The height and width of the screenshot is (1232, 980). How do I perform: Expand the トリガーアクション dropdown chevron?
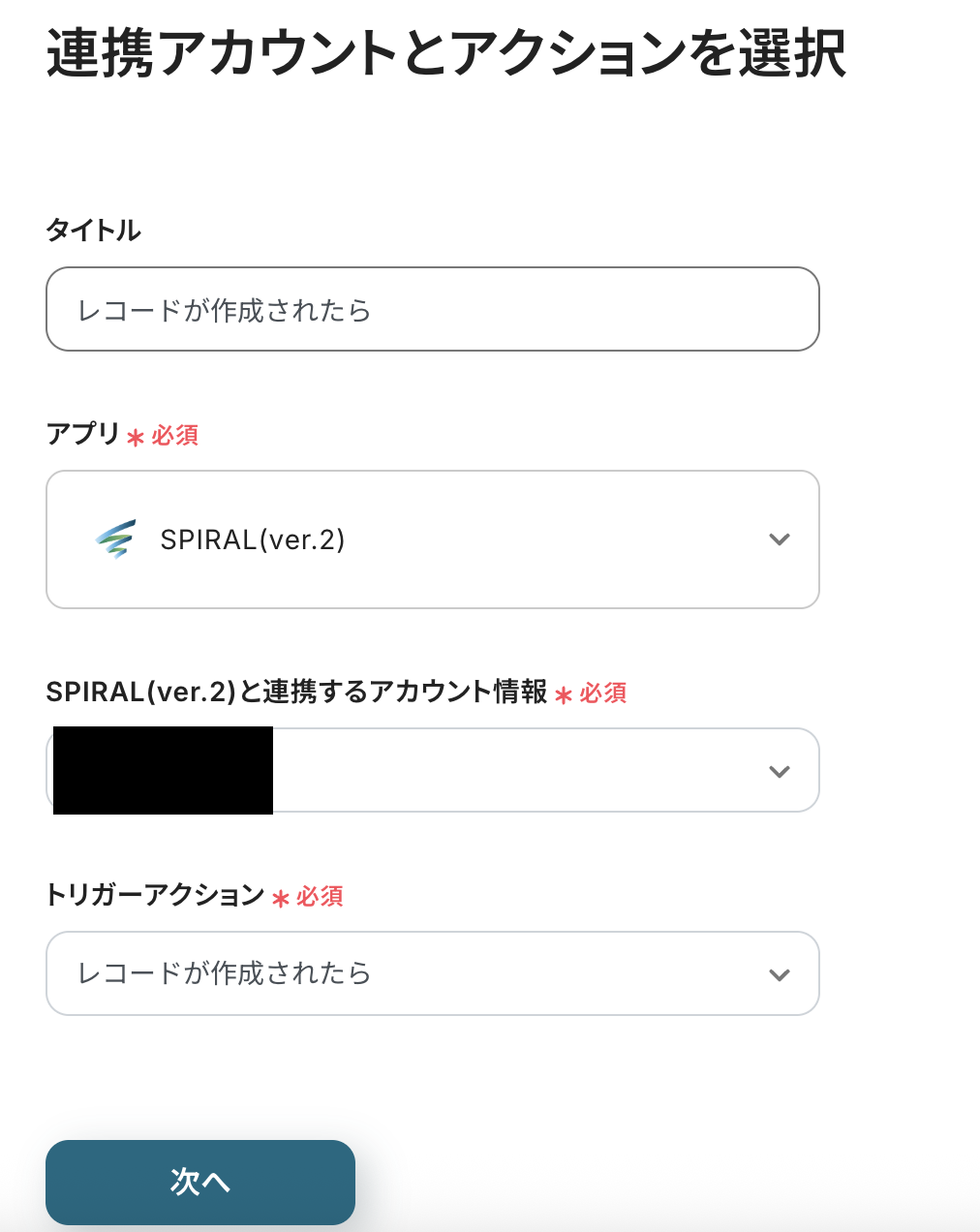[x=780, y=975]
